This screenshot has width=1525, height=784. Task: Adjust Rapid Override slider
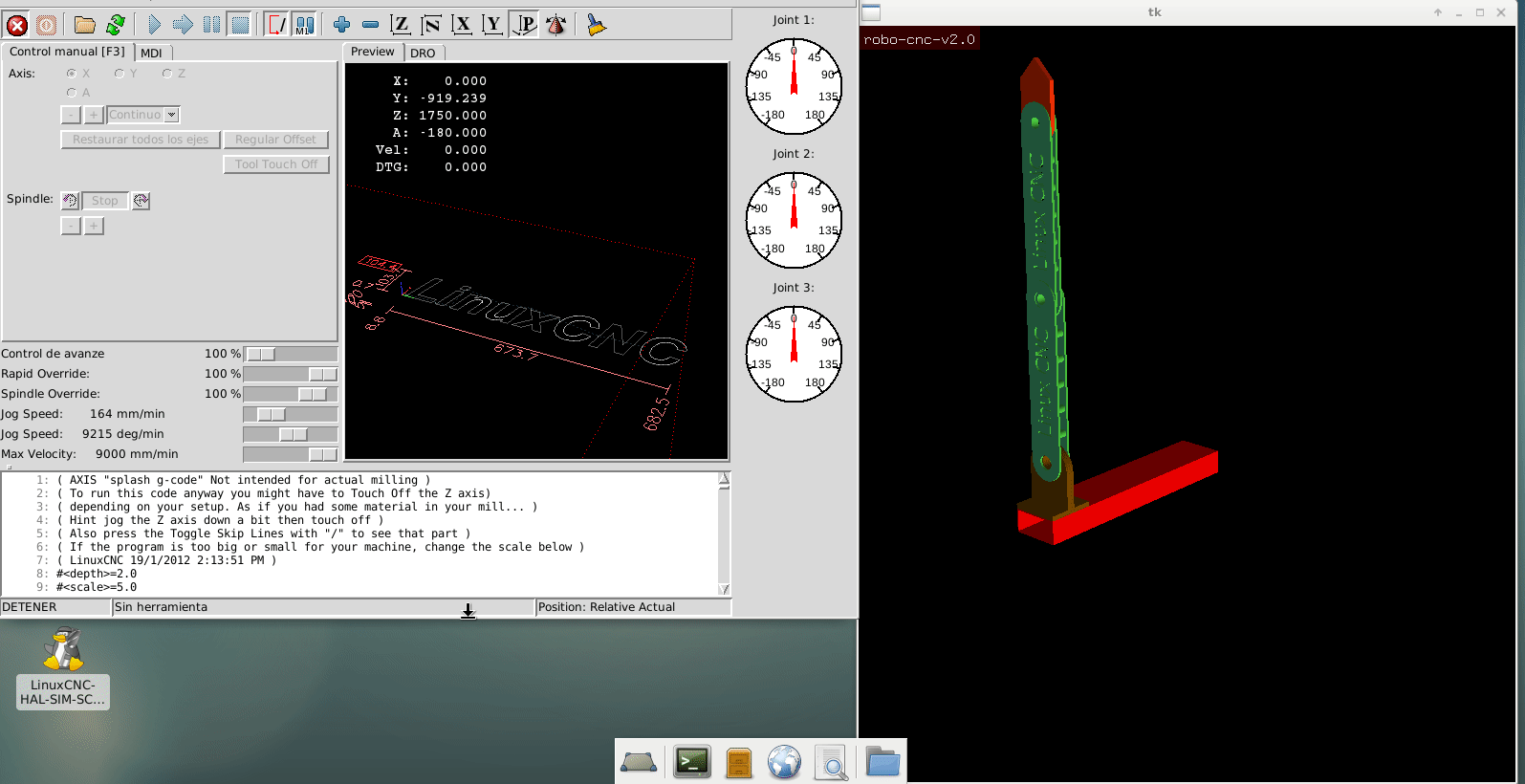click(x=291, y=374)
